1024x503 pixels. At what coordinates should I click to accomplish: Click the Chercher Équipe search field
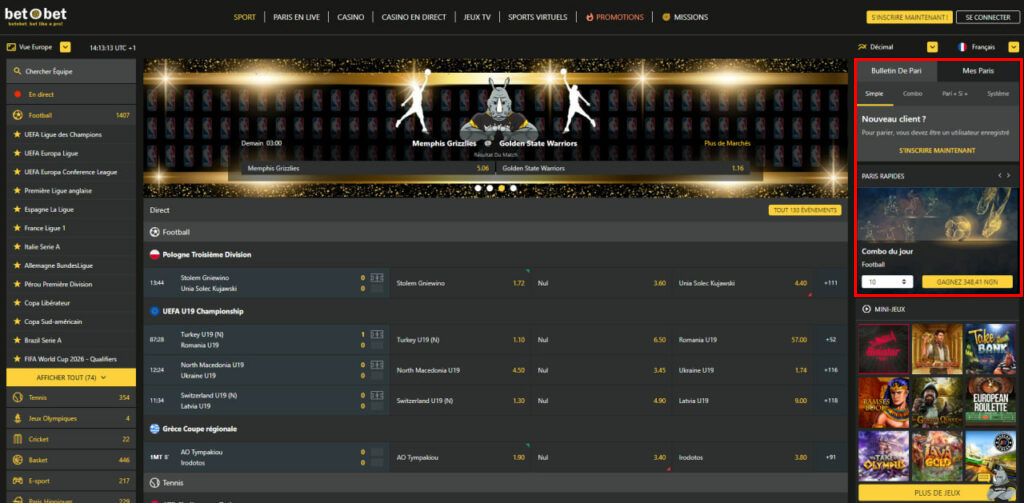(x=71, y=71)
